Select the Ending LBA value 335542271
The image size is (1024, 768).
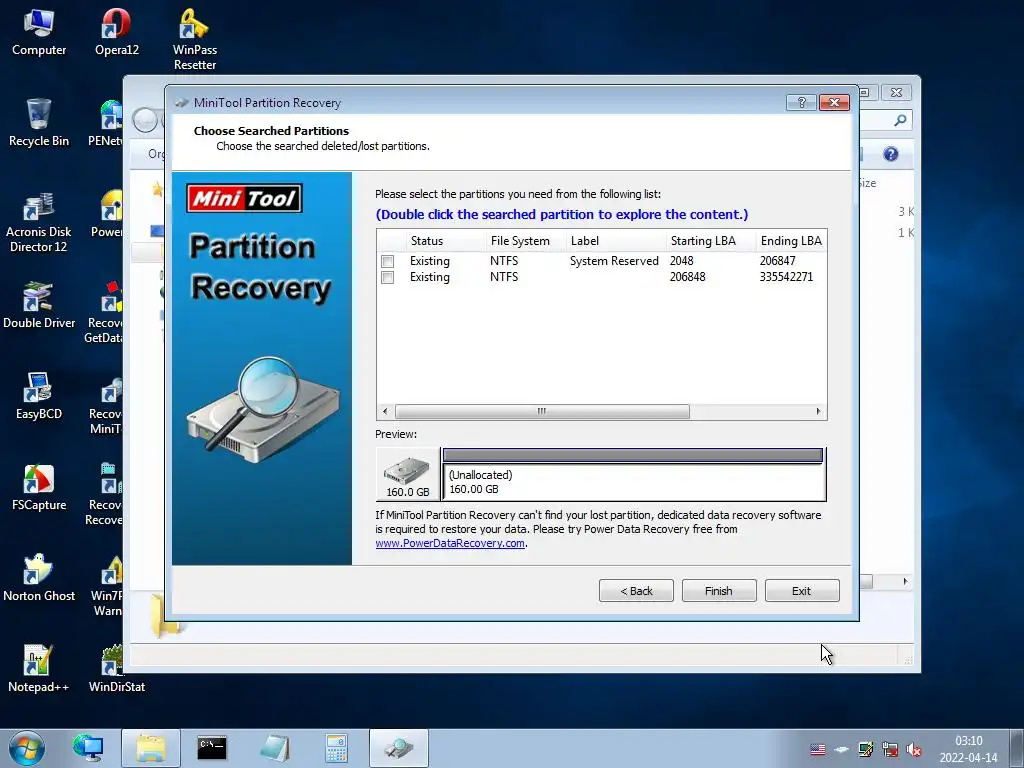(x=786, y=278)
